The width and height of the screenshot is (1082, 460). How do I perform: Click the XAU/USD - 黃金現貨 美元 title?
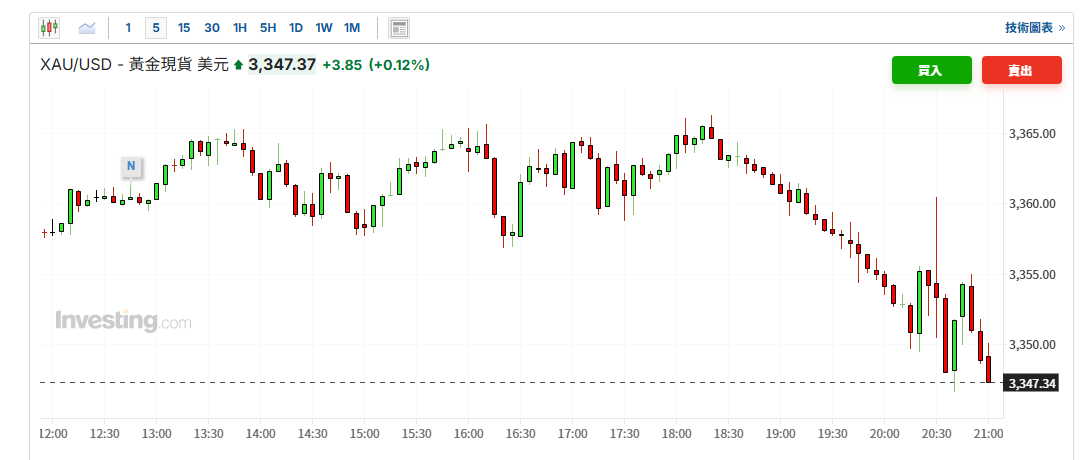pyautogui.click(x=134, y=65)
